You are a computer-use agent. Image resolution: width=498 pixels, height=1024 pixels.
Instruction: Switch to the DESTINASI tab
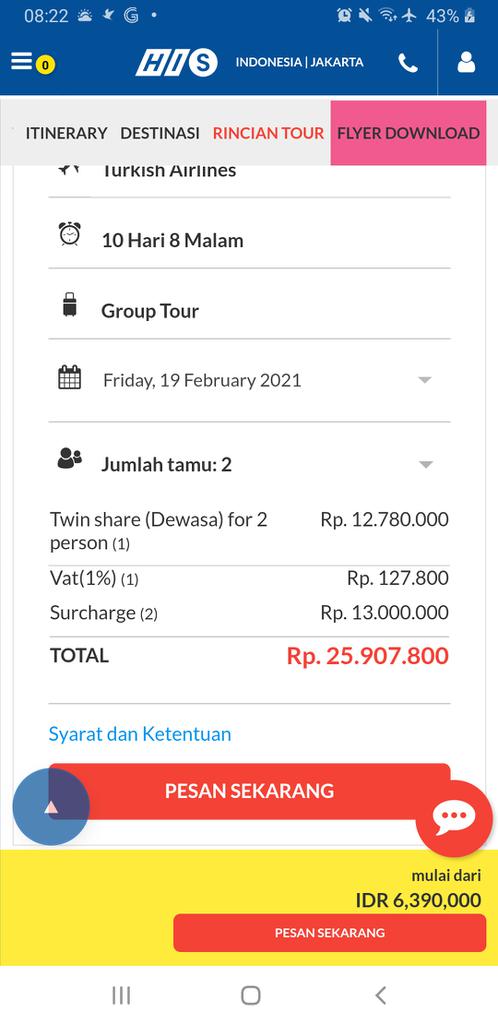click(x=160, y=133)
